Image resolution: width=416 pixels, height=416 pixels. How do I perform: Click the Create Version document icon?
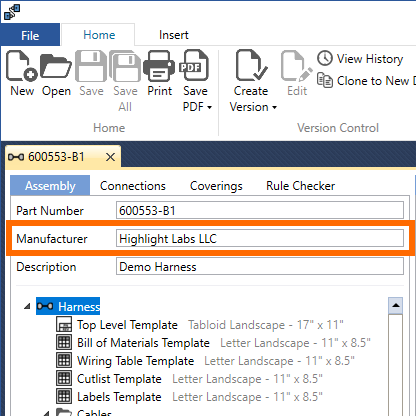[251, 65]
